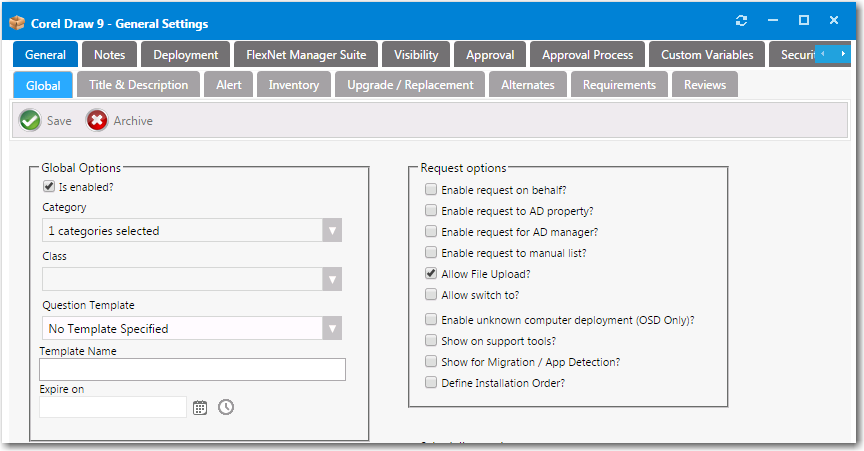Expand the Category dropdown
The image size is (864, 451).
pos(332,231)
